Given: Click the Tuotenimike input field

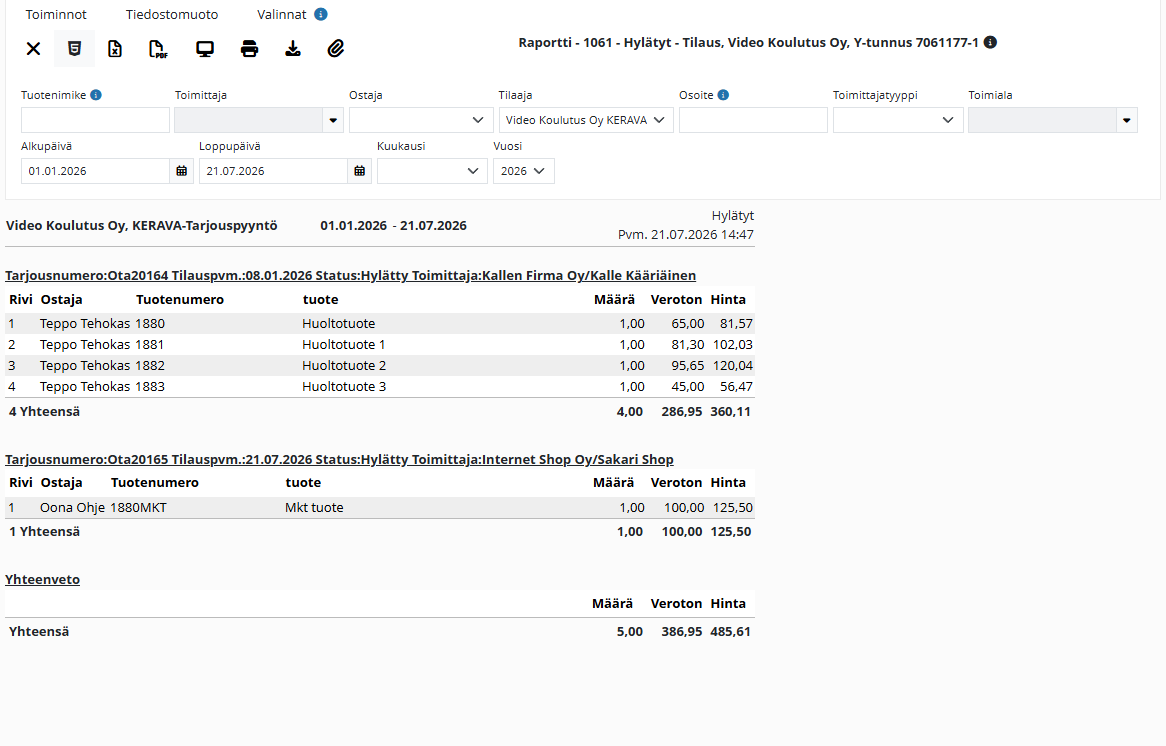Looking at the screenshot, I should pos(95,120).
